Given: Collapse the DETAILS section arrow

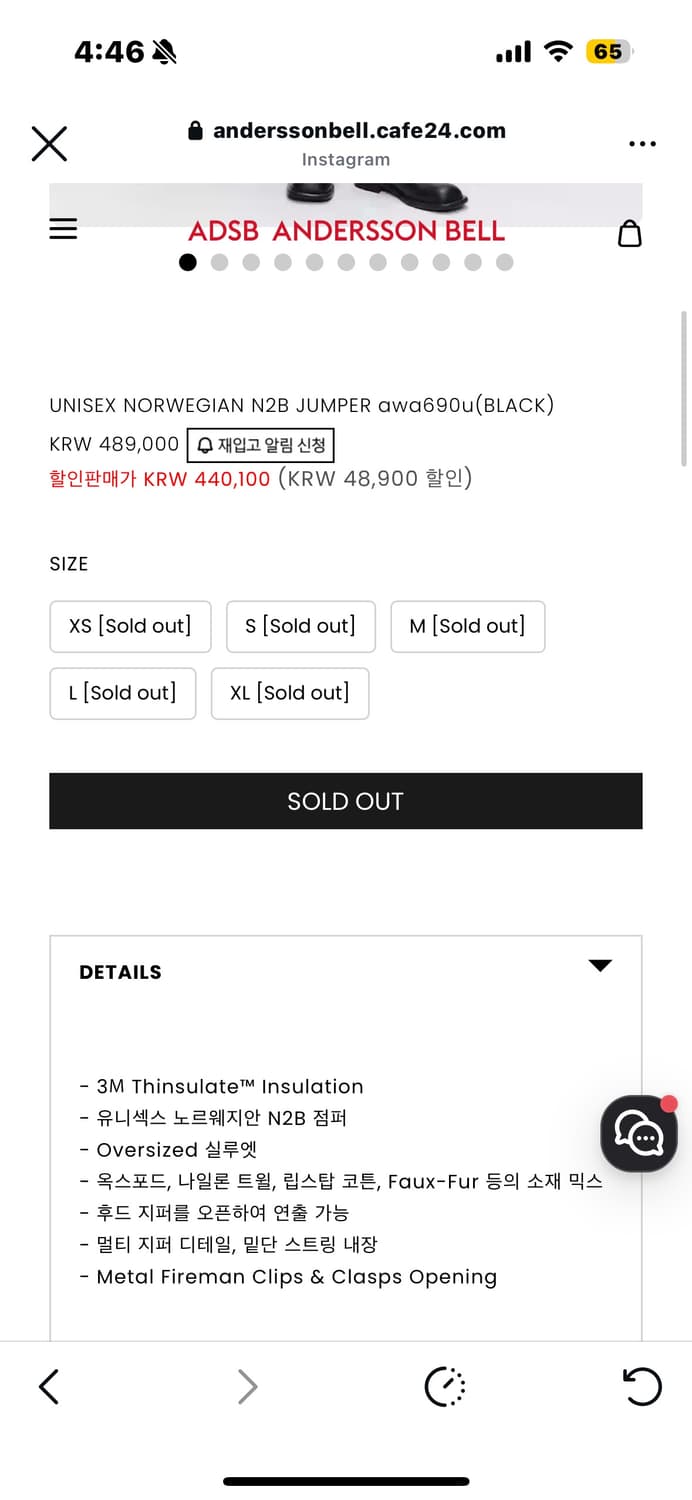Looking at the screenshot, I should [599, 965].
